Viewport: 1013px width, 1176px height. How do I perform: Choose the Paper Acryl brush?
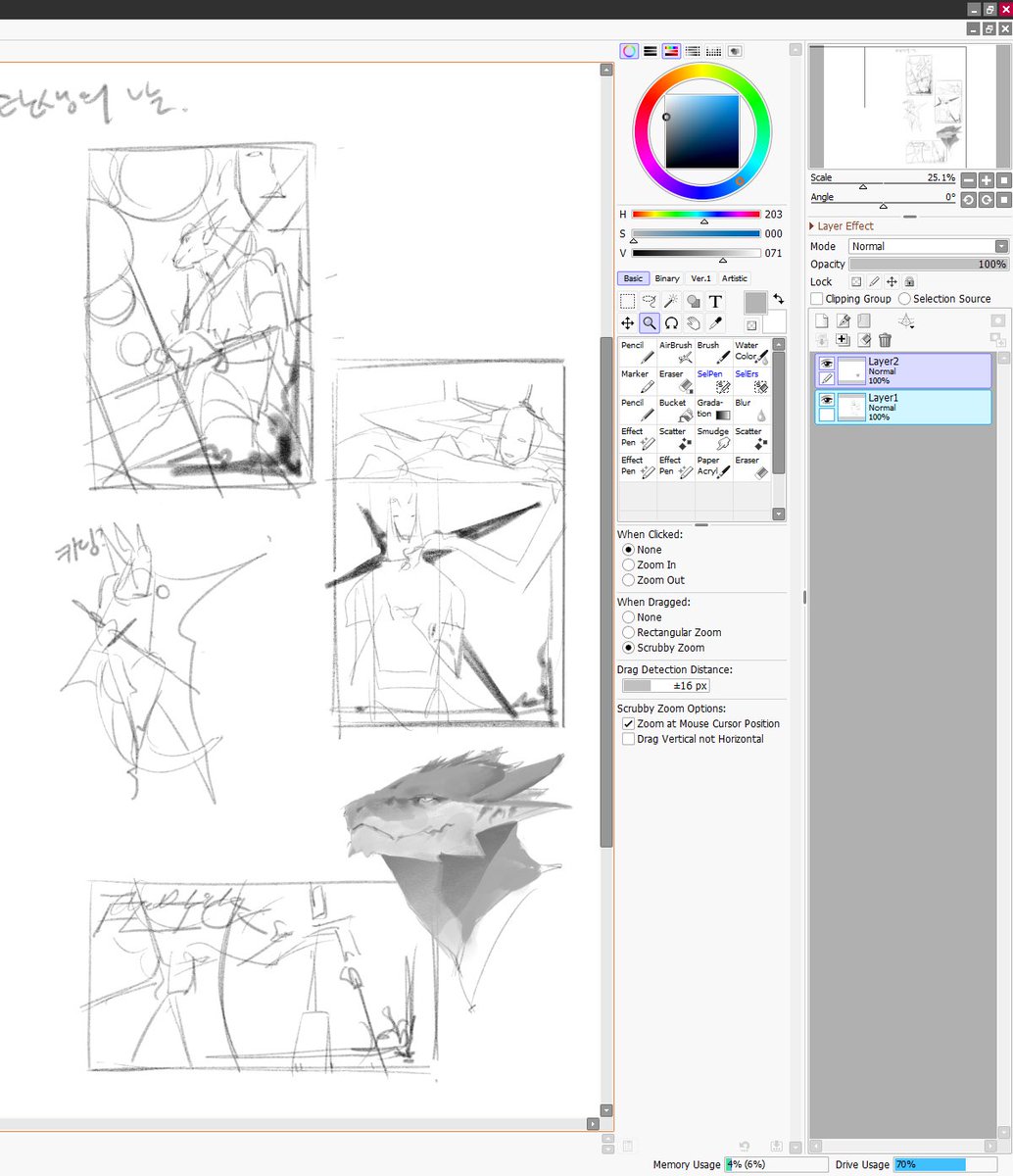pos(713,465)
